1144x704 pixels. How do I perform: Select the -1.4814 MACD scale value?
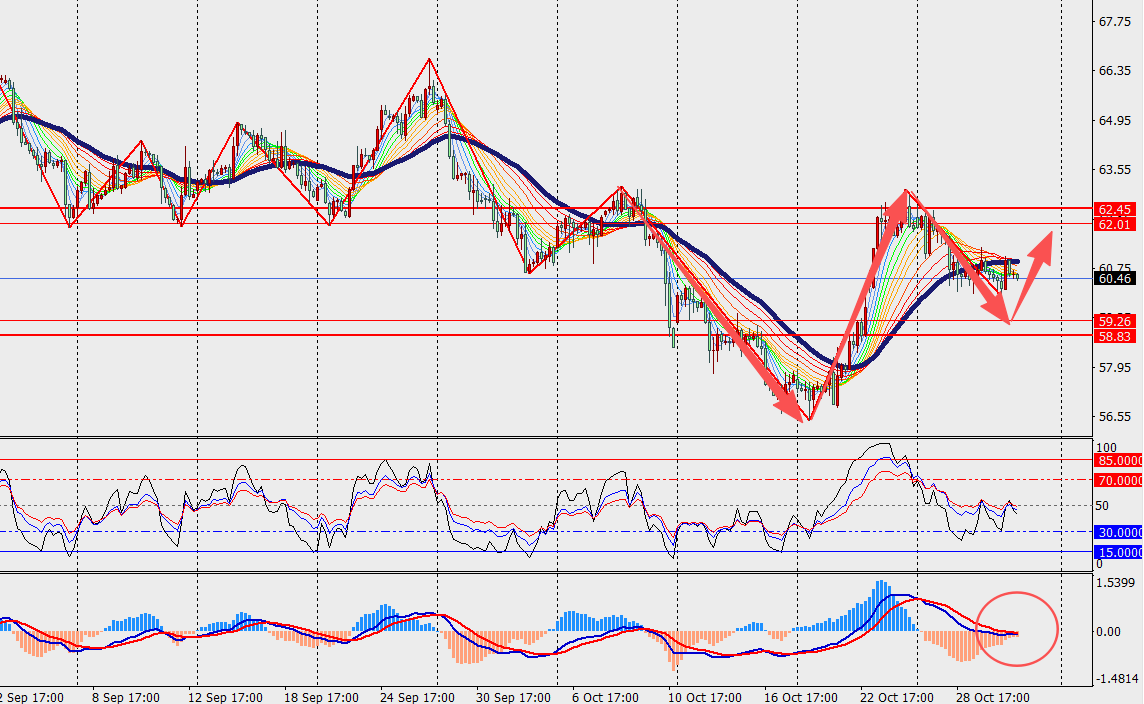pyautogui.click(x=1116, y=677)
